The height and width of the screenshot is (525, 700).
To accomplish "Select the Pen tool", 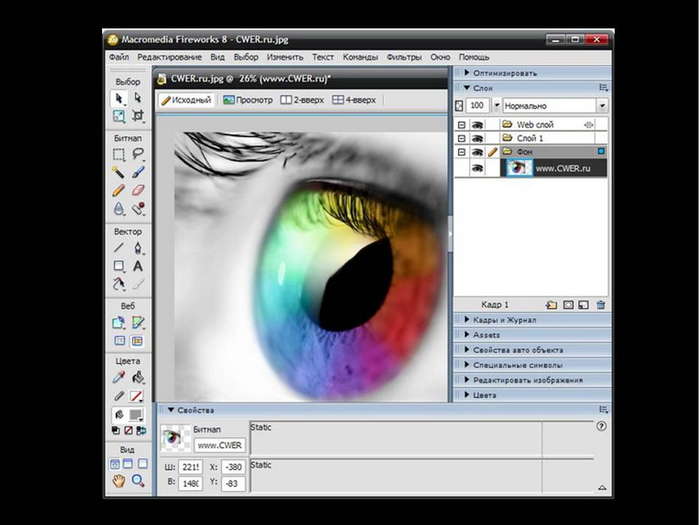I will [x=138, y=248].
